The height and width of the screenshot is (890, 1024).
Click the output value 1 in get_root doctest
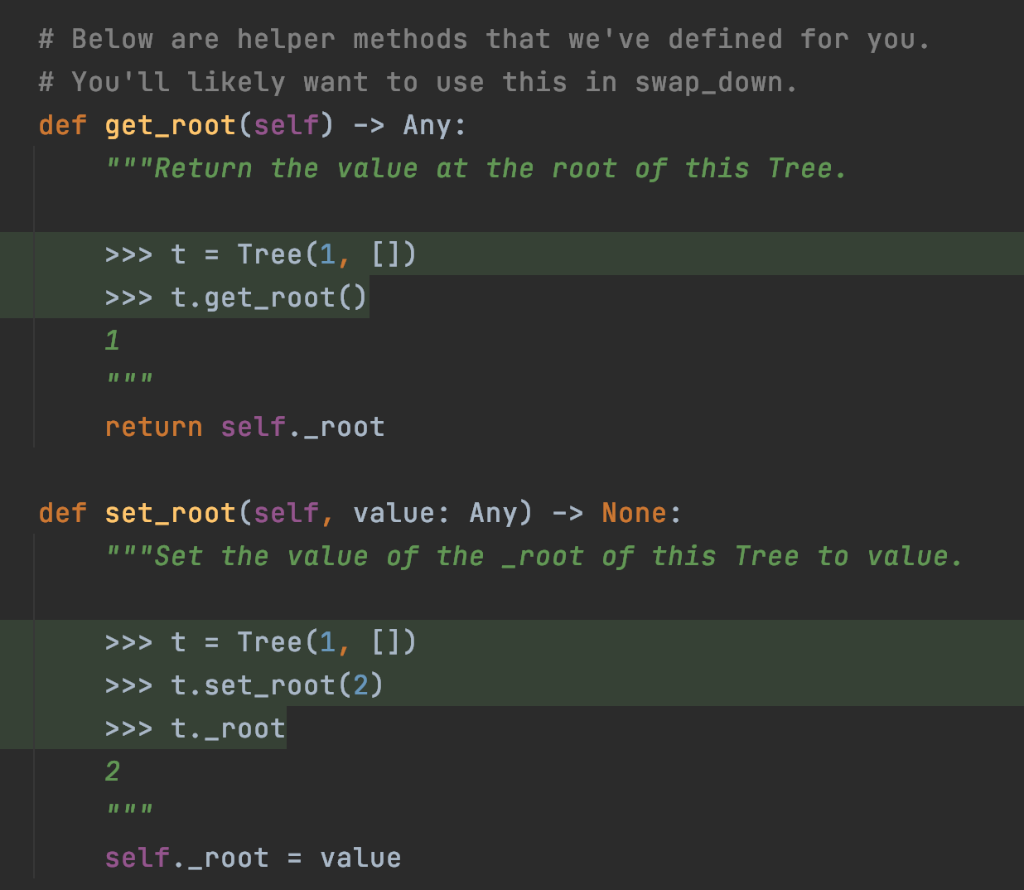(x=110, y=340)
